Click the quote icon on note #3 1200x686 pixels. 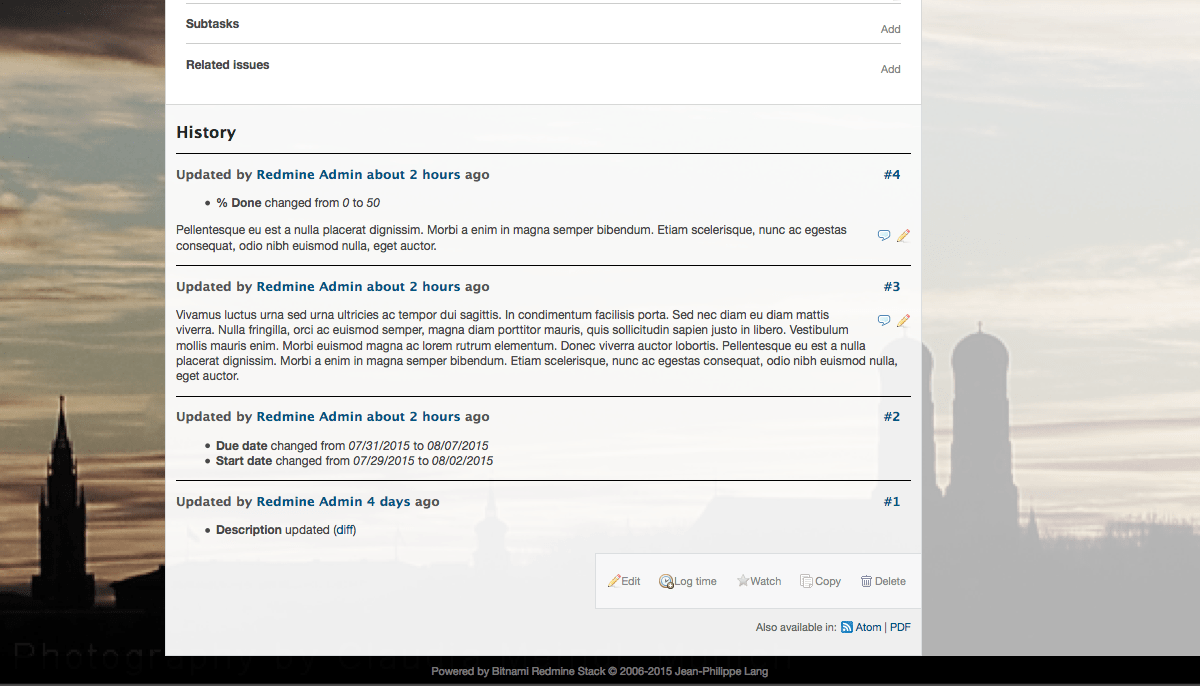884,321
